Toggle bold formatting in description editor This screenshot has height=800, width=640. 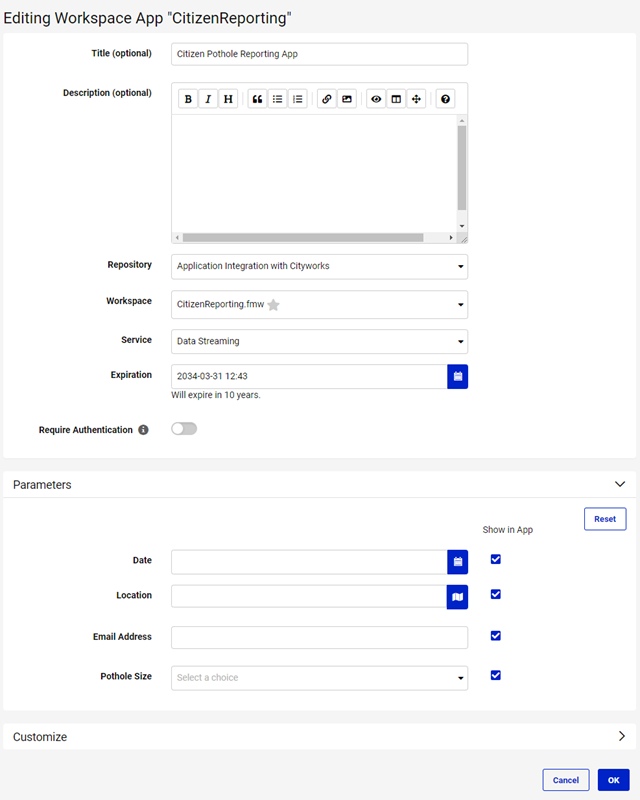pos(188,99)
